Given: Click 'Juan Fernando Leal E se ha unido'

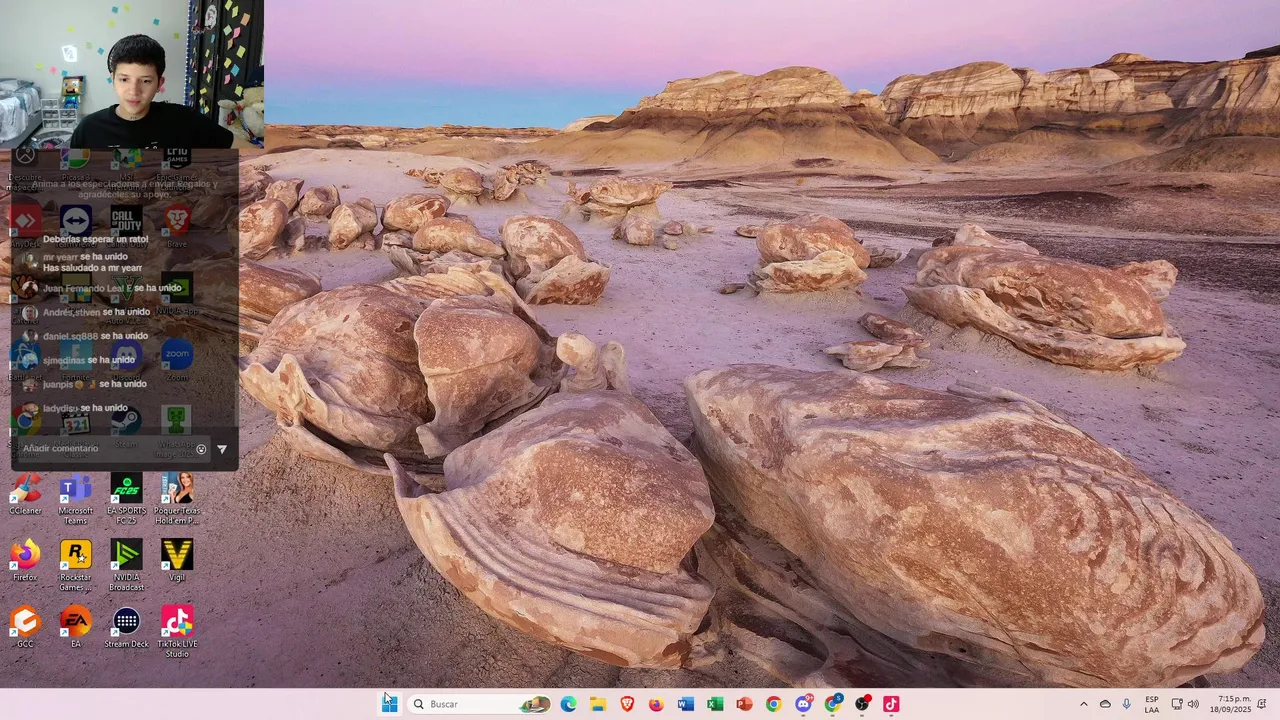Looking at the screenshot, I should (x=112, y=288).
